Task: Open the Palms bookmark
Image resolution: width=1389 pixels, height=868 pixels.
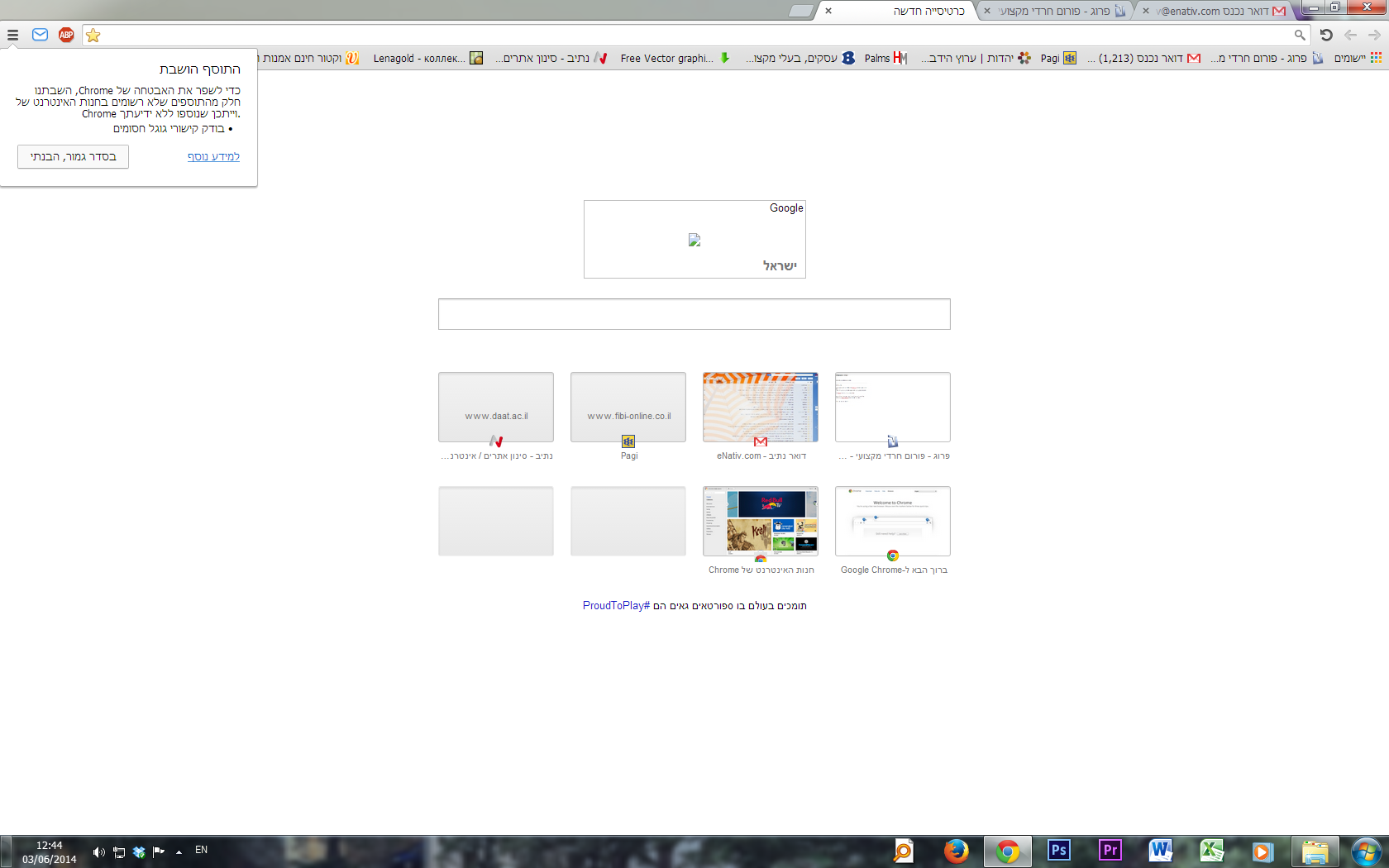Action: [885, 58]
